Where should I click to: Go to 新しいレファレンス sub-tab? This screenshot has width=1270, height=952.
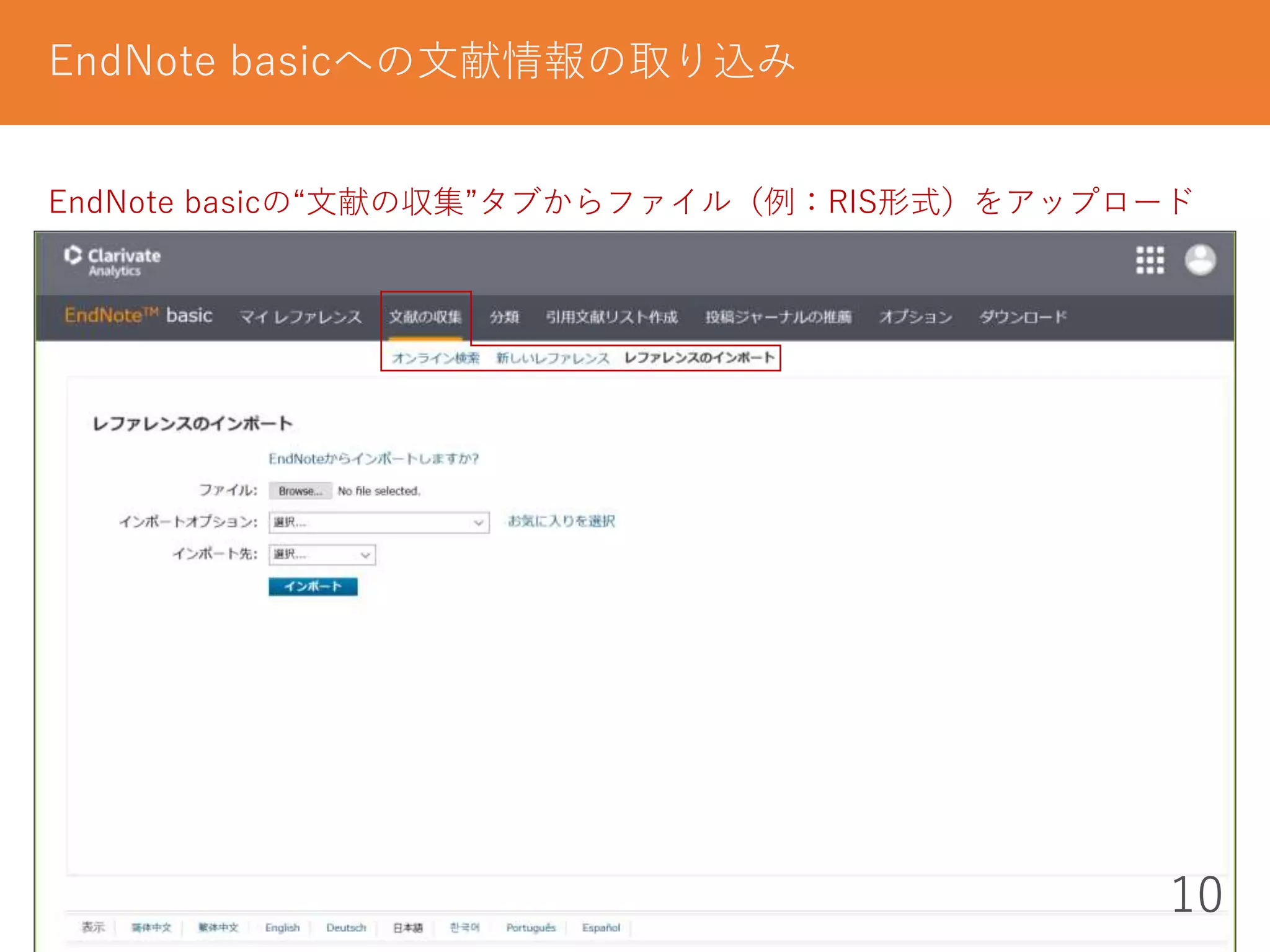pyautogui.click(x=553, y=358)
